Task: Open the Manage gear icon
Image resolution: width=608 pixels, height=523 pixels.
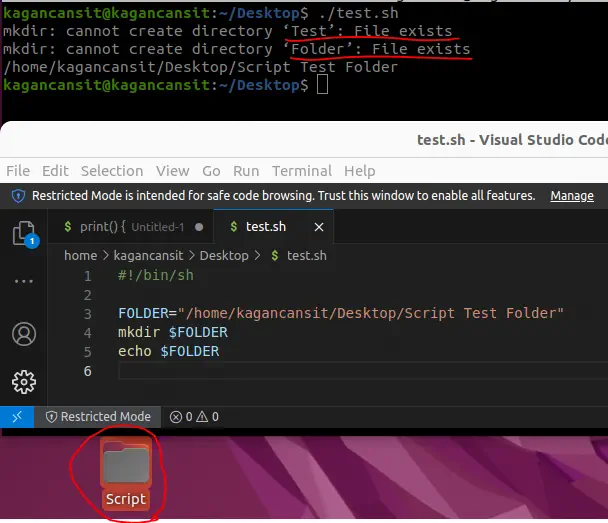Action: click(23, 381)
